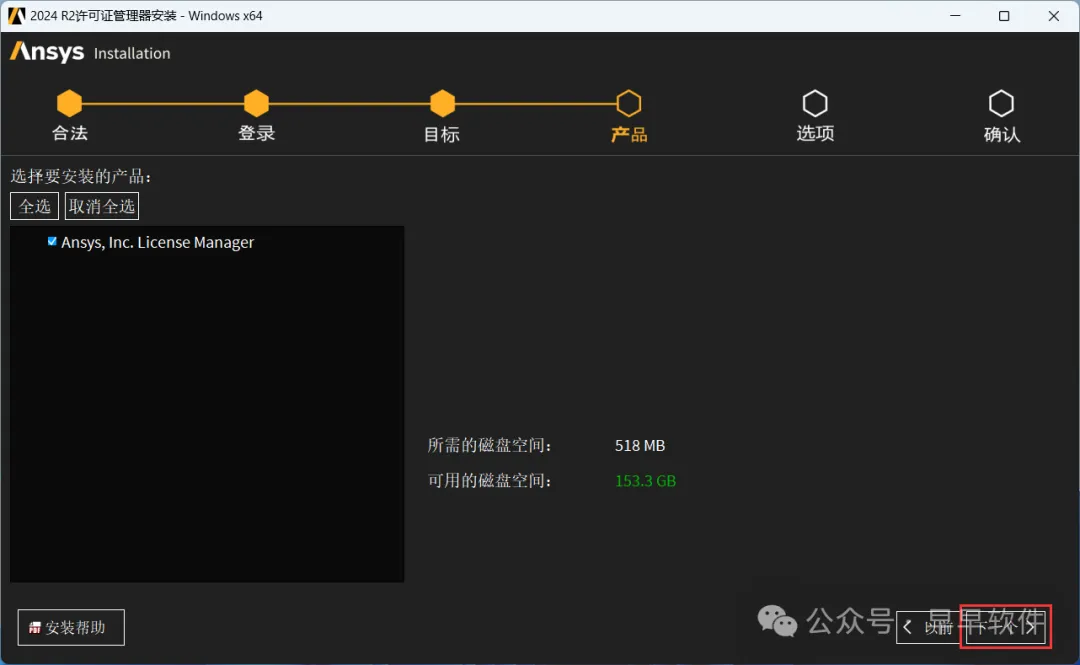Maximize the installer window
This screenshot has height=665, width=1080.
(1004, 15)
